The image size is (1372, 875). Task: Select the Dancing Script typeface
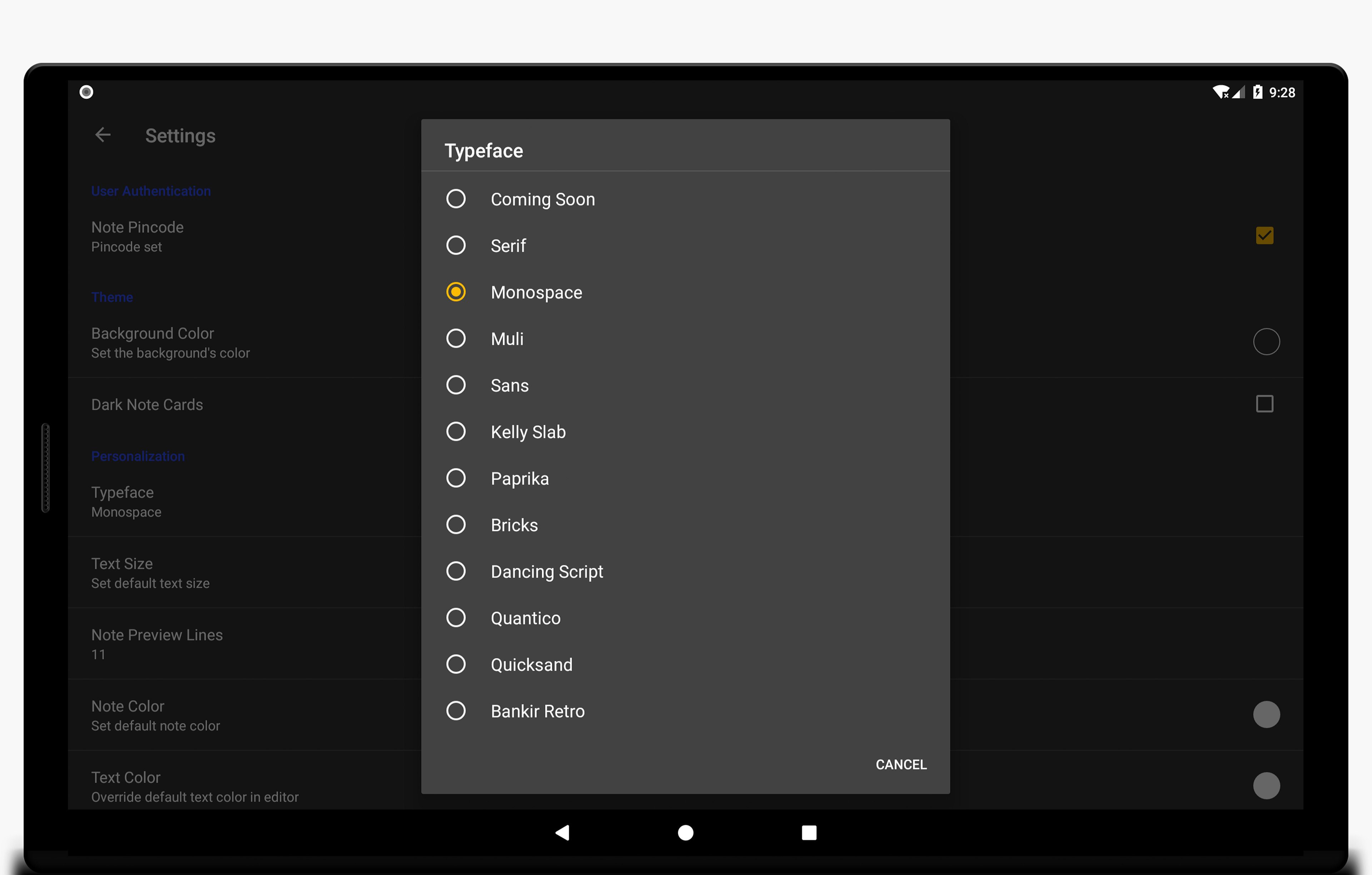(685, 571)
